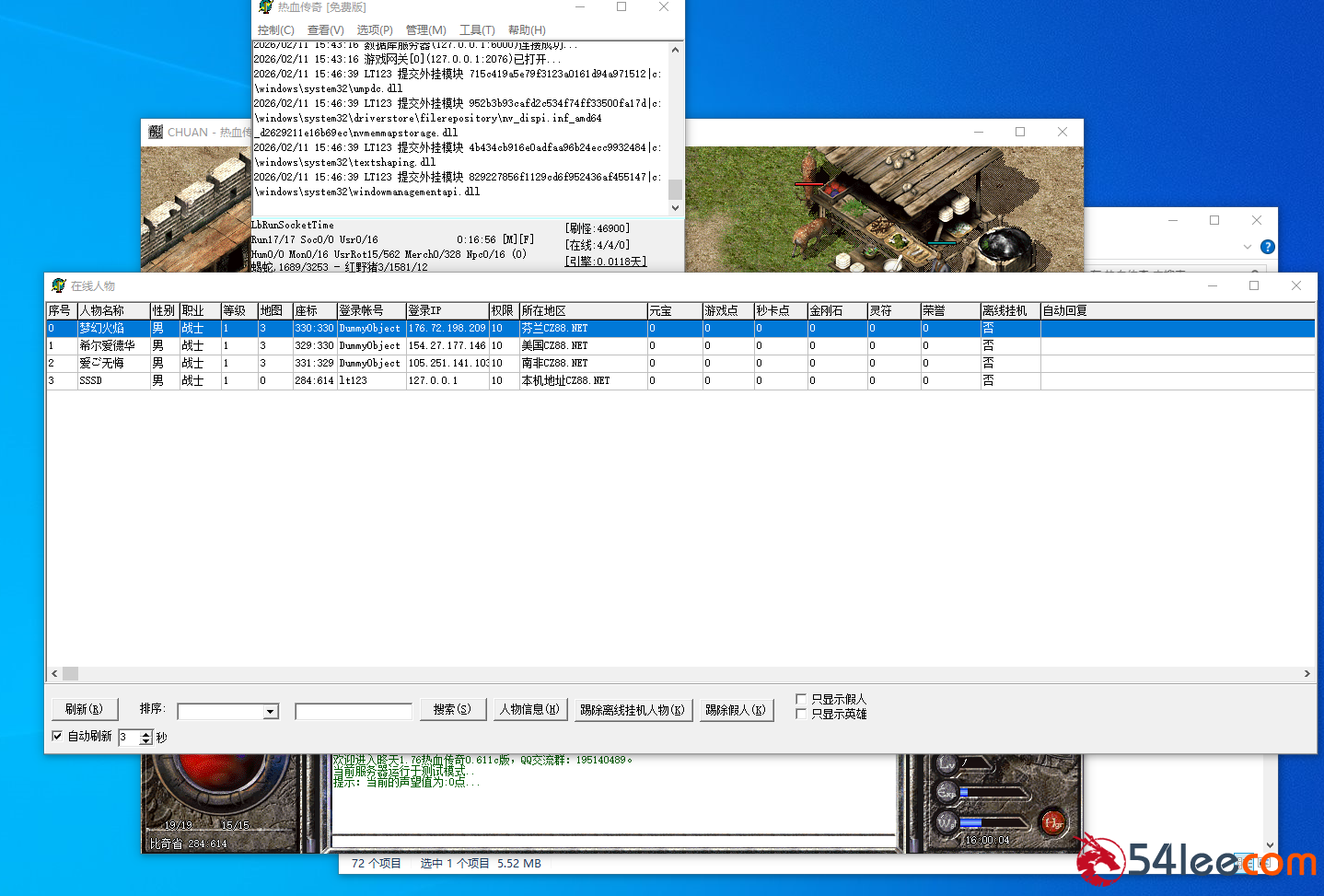Increase the auto-refresh seconds spinner
The image size is (1324, 896).
click(x=145, y=734)
